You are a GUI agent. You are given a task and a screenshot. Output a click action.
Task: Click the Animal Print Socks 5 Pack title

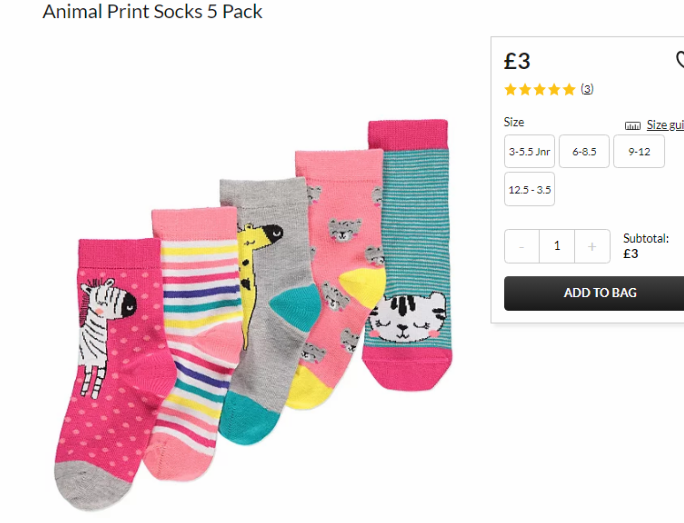click(x=152, y=11)
